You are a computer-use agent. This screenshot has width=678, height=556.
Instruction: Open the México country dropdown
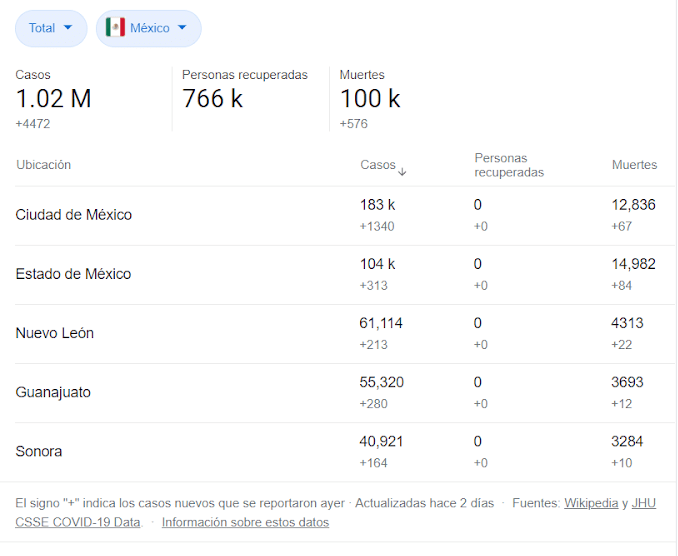[148, 28]
